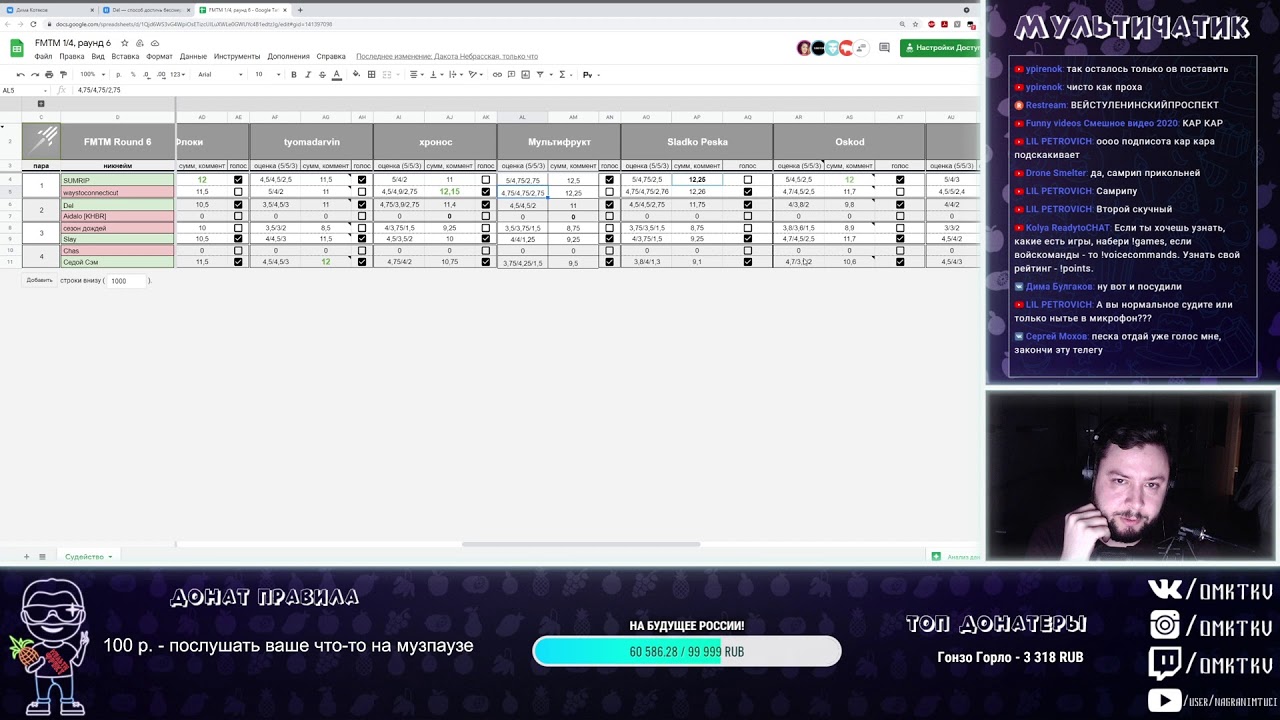Open the zoom level 100% dropdown
This screenshot has width=1280, height=720.
click(x=92, y=74)
